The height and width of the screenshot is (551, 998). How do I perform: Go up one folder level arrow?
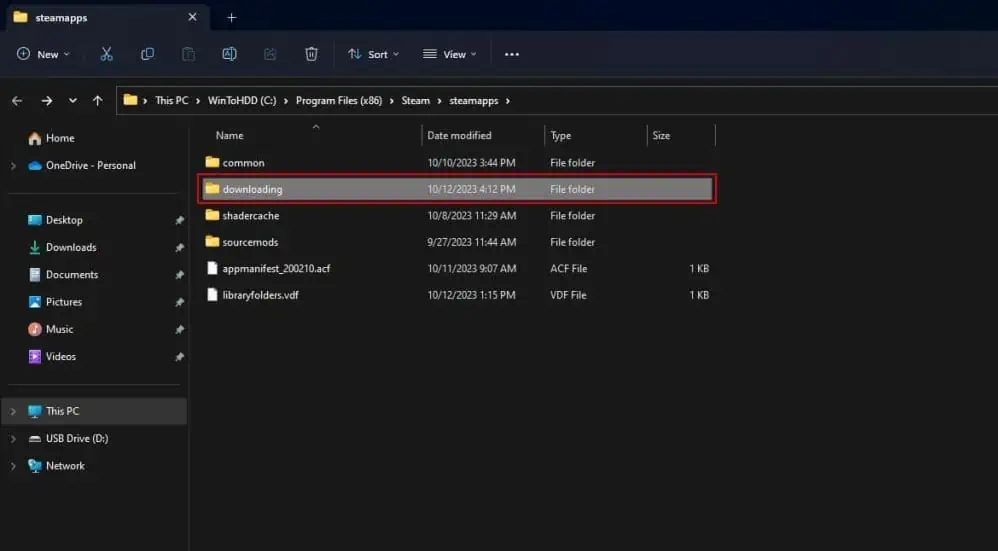tap(97, 101)
